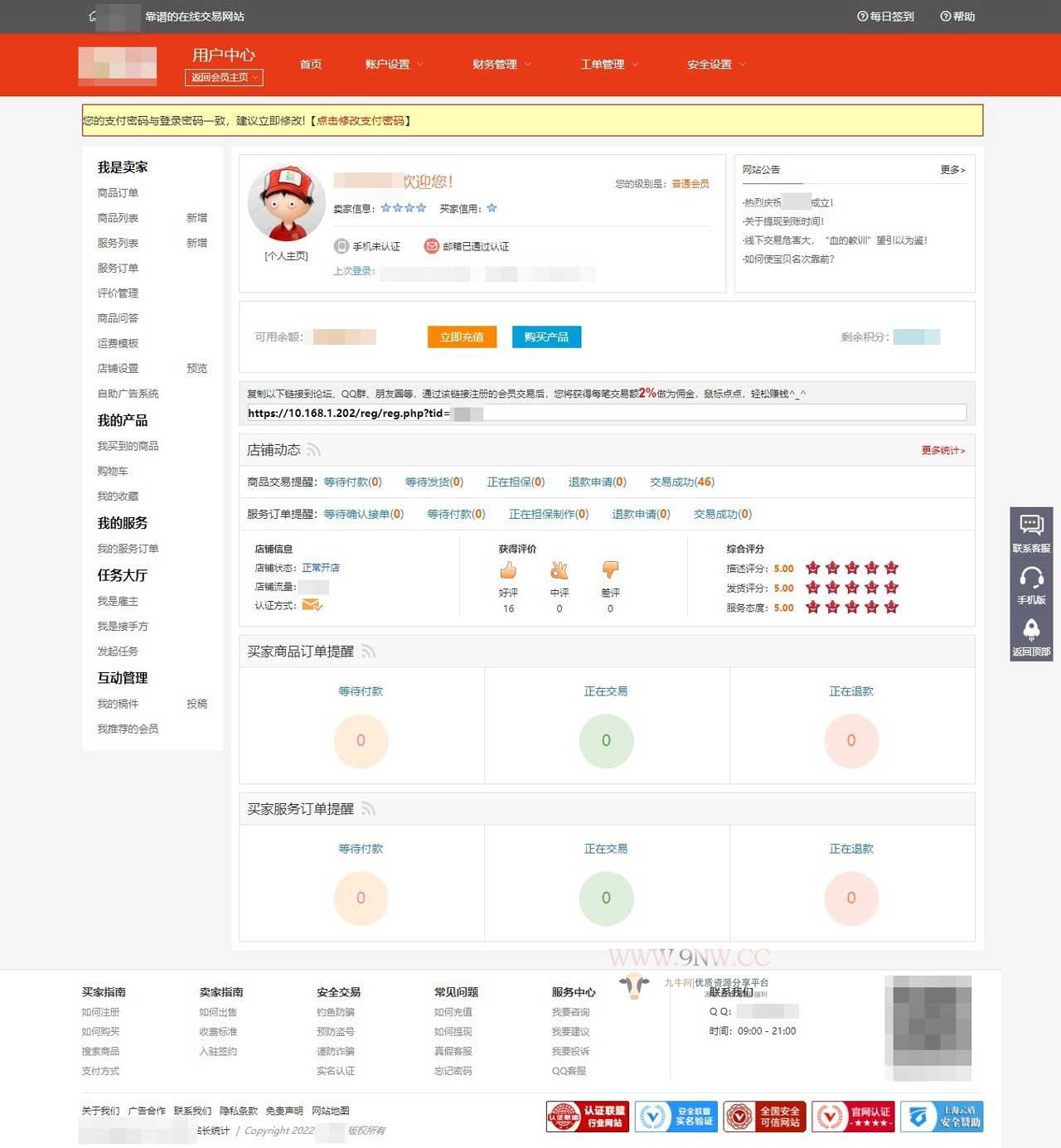
Task: Open the 每日签到 link in top bar
Action: click(x=885, y=17)
